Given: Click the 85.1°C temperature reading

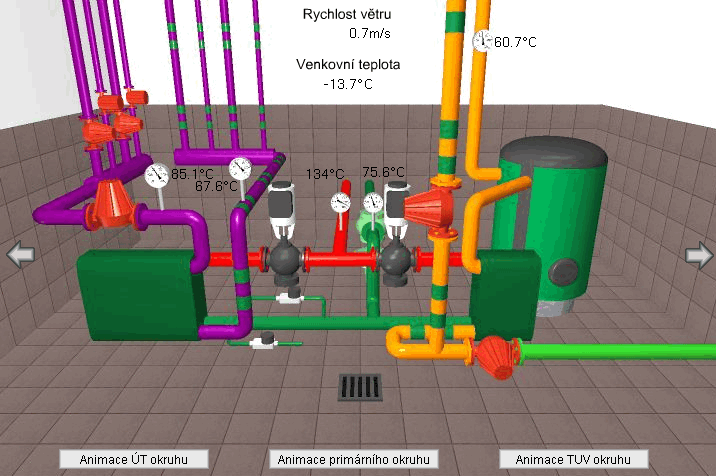Looking at the screenshot, I should point(192,174).
